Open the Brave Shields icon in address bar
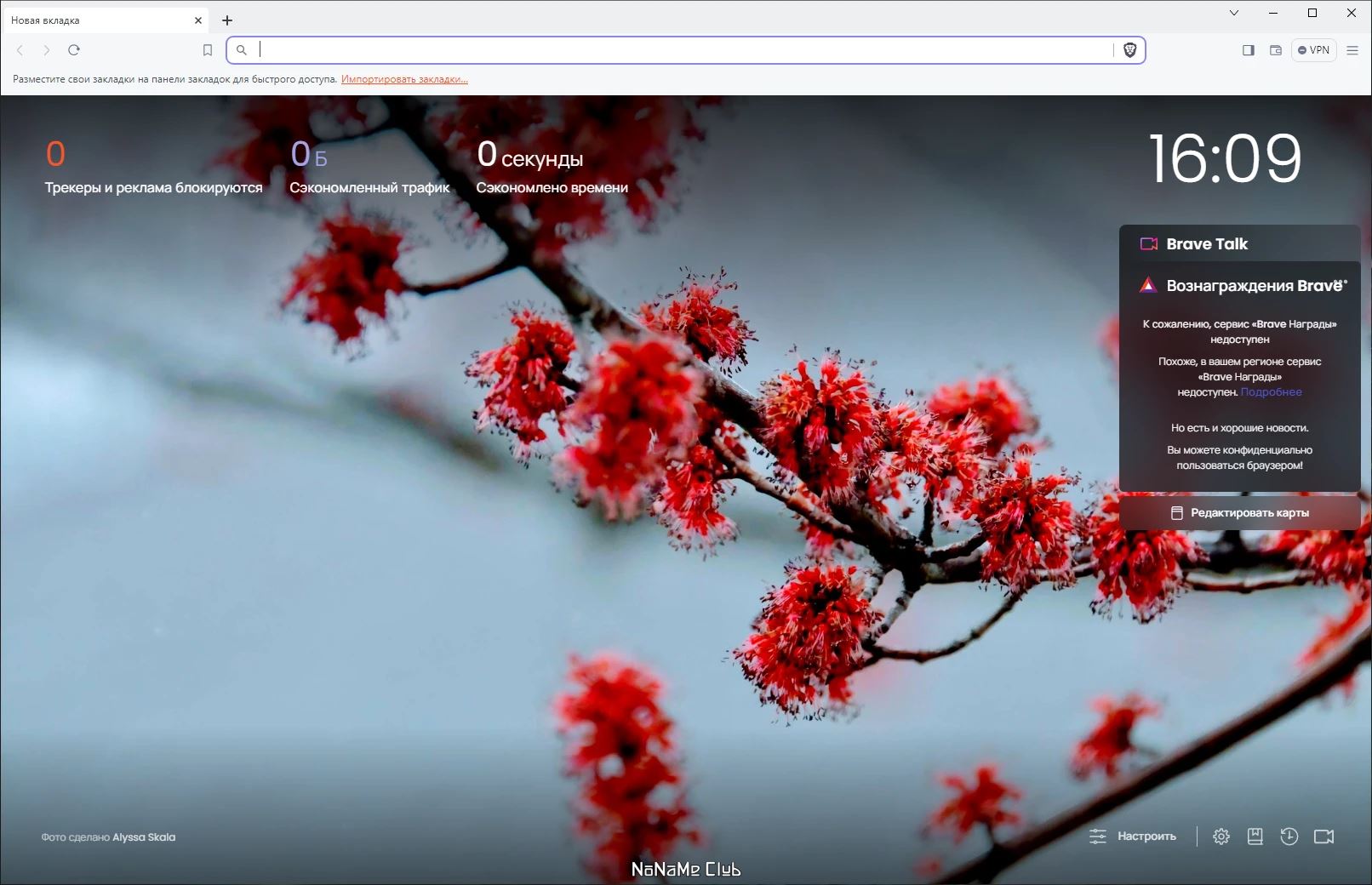1372x885 pixels. [x=1129, y=50]
